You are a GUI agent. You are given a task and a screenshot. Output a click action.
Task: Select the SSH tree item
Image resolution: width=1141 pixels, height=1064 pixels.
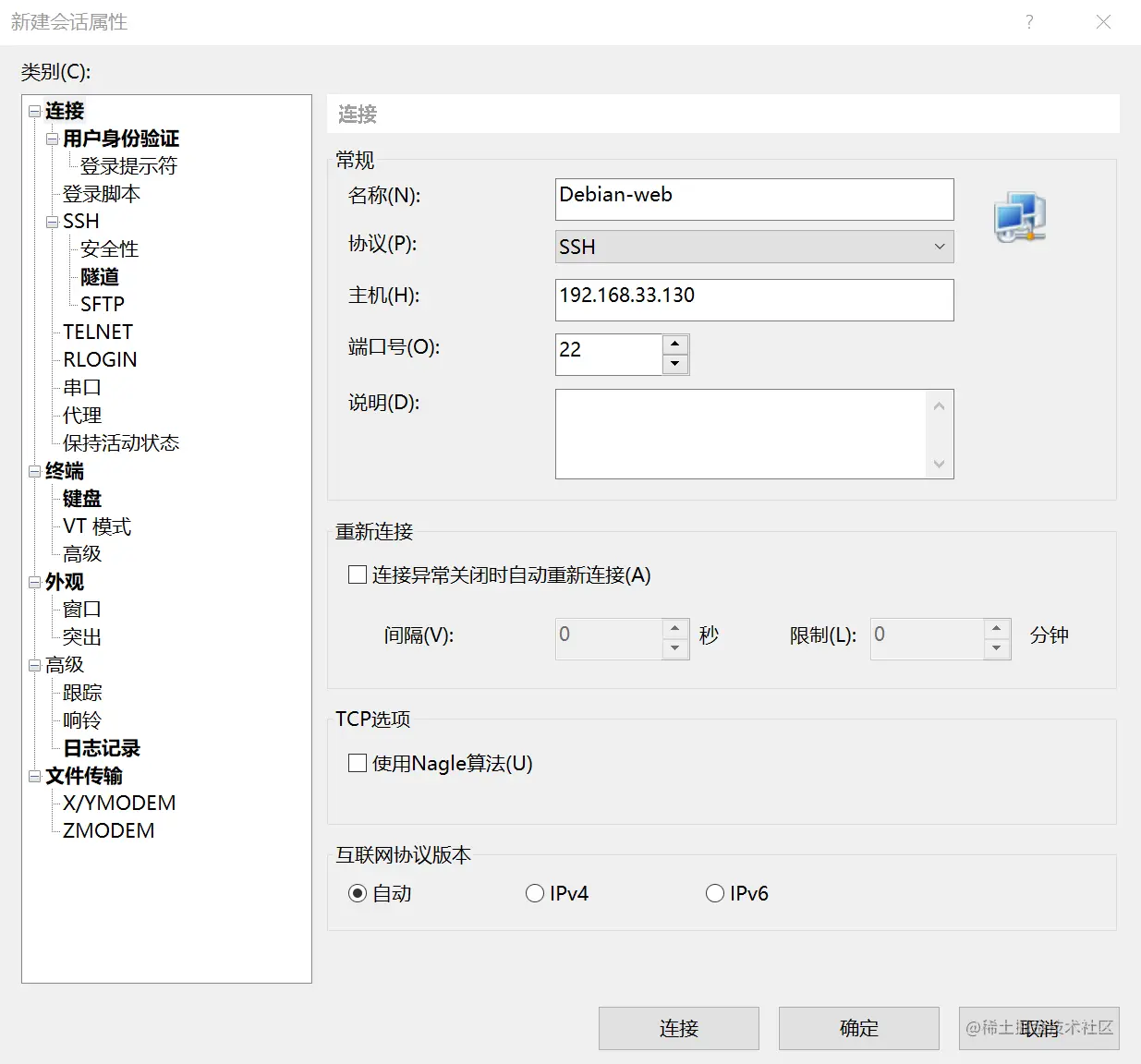[81, 222]
